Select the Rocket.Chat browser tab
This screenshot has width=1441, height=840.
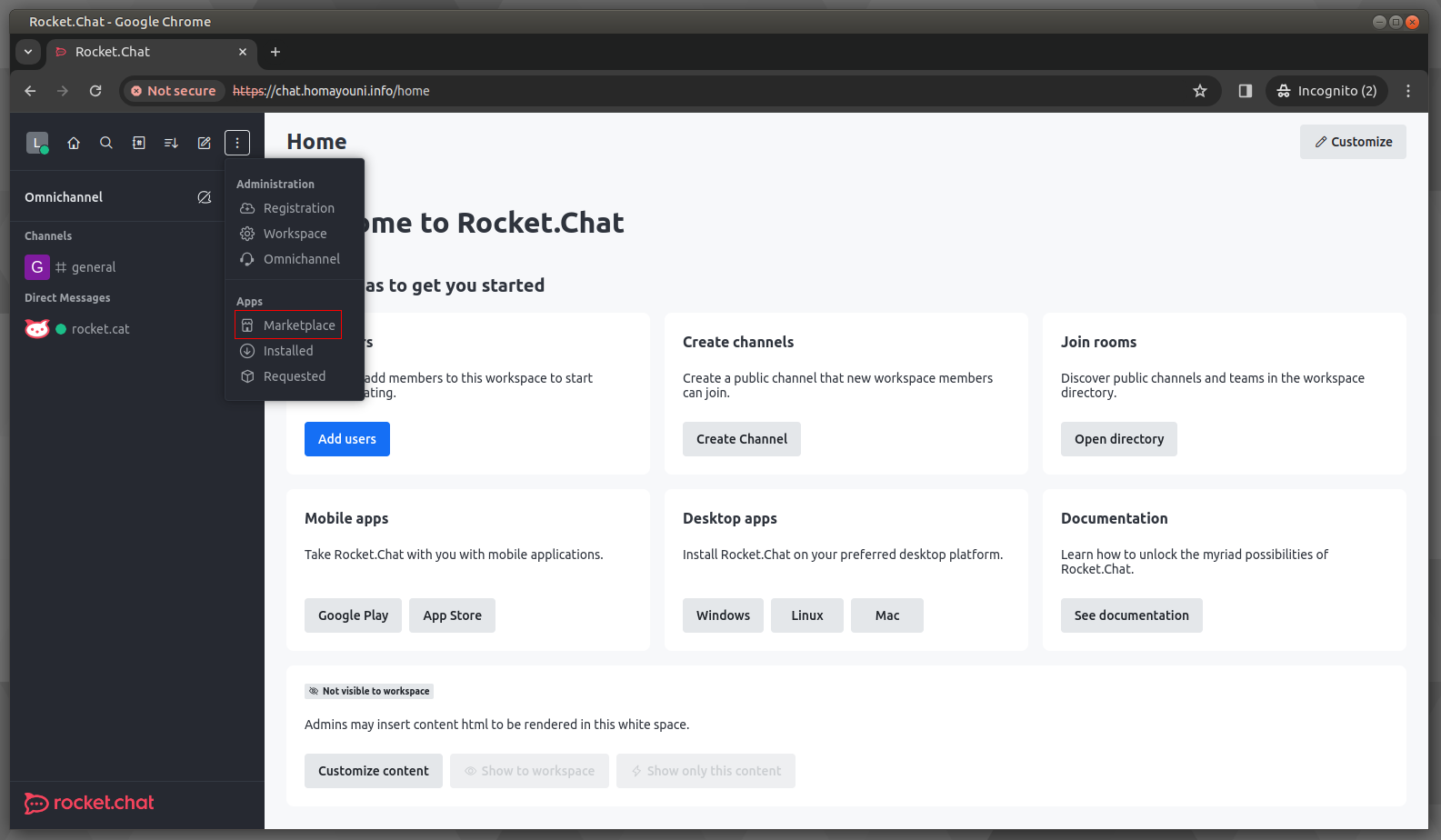(151, 52)
